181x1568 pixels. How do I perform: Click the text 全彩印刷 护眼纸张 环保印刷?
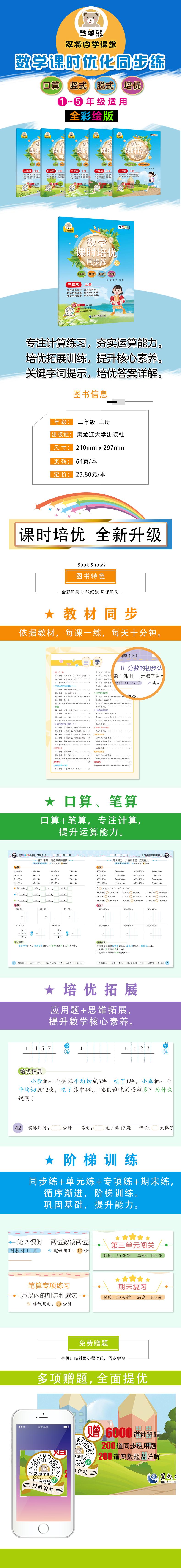tap(90, 592)
